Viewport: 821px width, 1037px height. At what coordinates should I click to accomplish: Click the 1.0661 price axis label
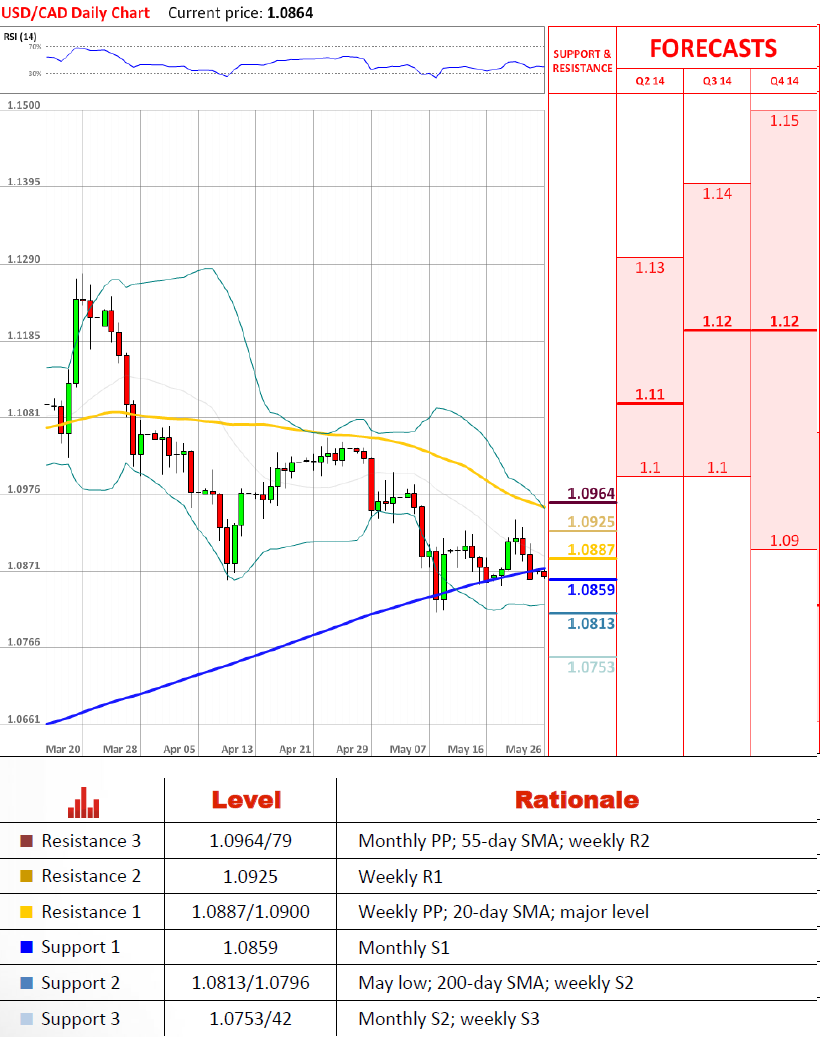24,719
